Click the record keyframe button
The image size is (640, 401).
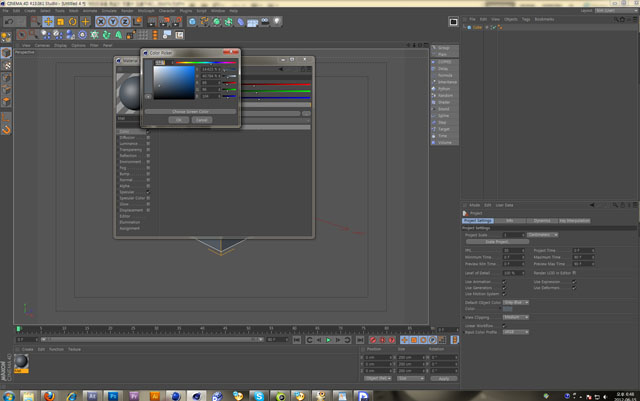pos(373,340)
